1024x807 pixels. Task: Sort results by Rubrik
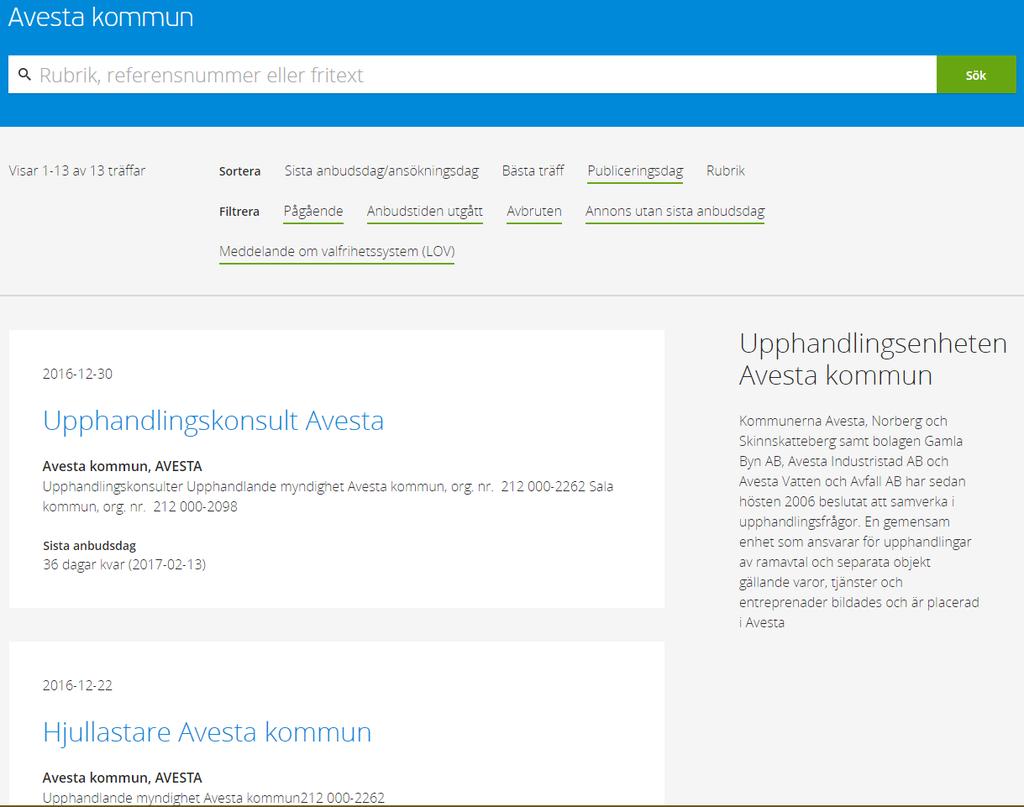[x=726, y=171]
